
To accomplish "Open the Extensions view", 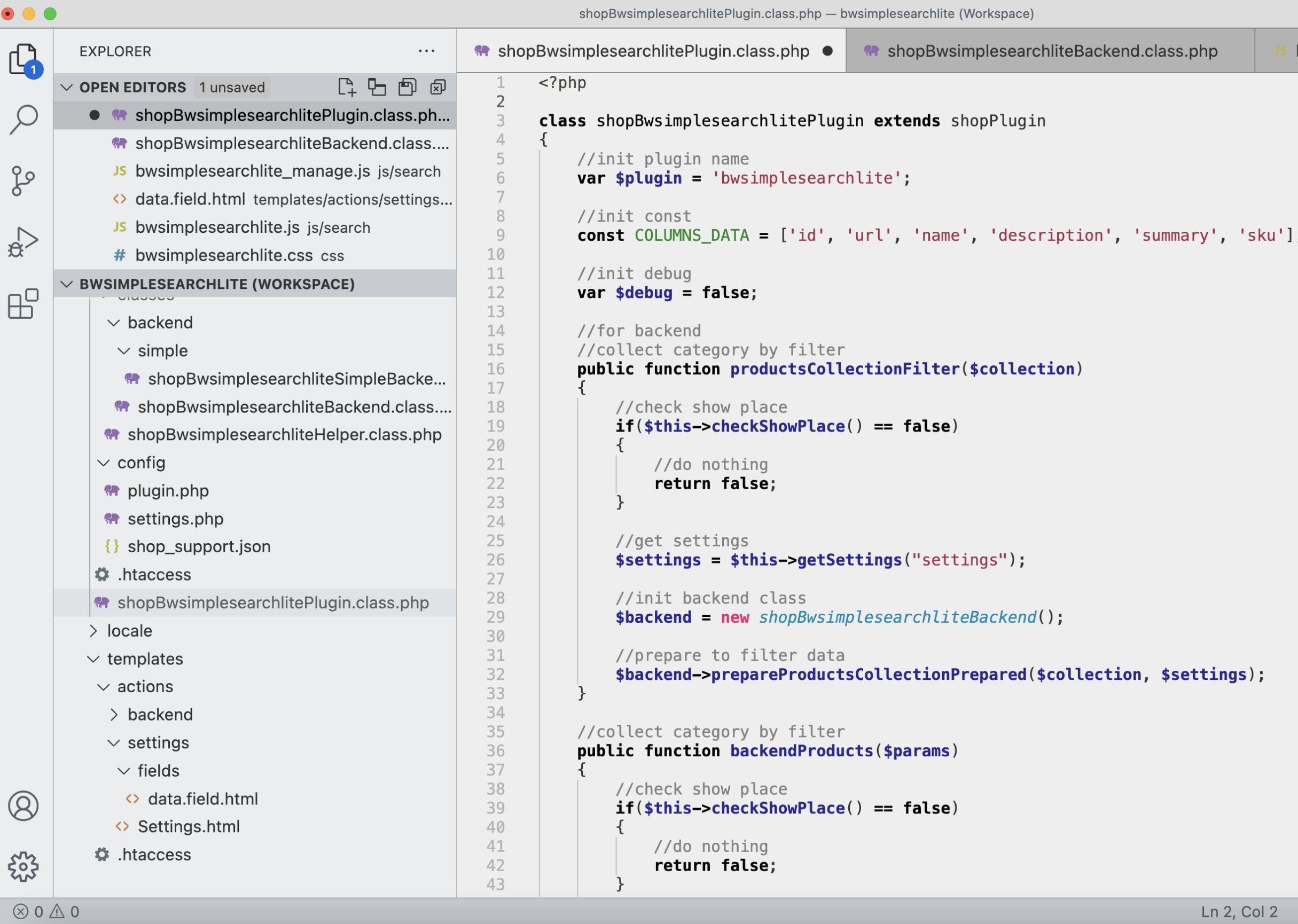I will (24, 304).
